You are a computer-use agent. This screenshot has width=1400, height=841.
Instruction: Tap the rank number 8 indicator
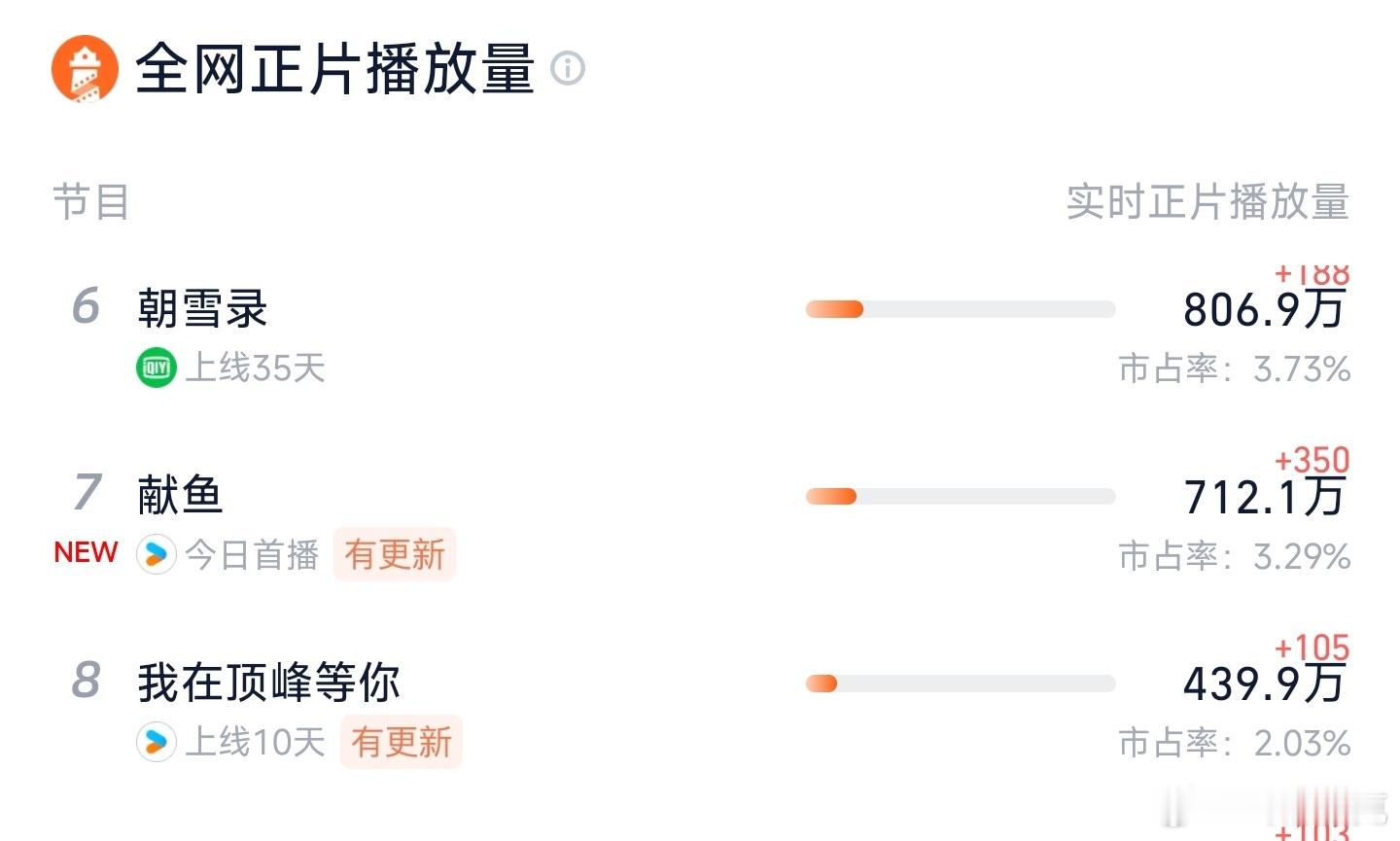(x=86, y=680)
